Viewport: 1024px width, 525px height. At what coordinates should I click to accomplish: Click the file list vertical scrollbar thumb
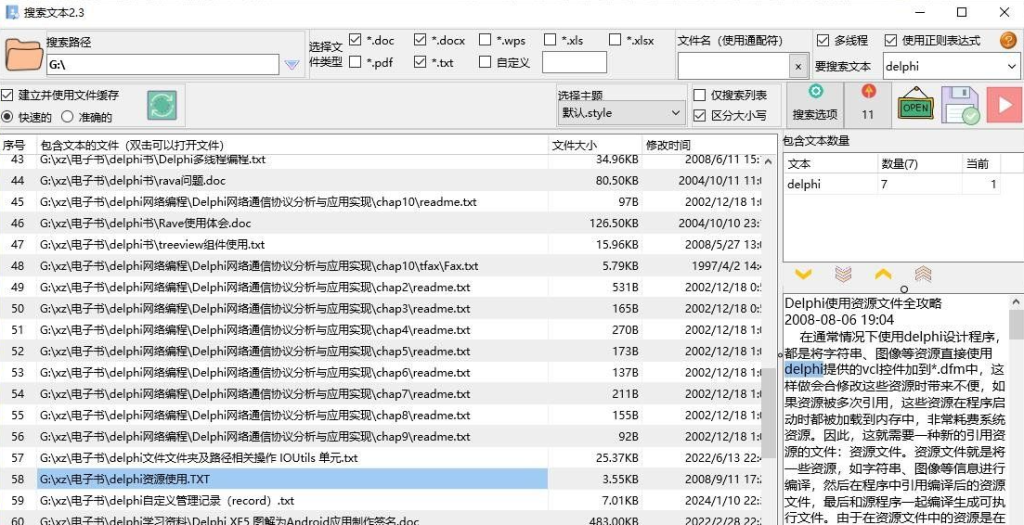tap(769, 413)
